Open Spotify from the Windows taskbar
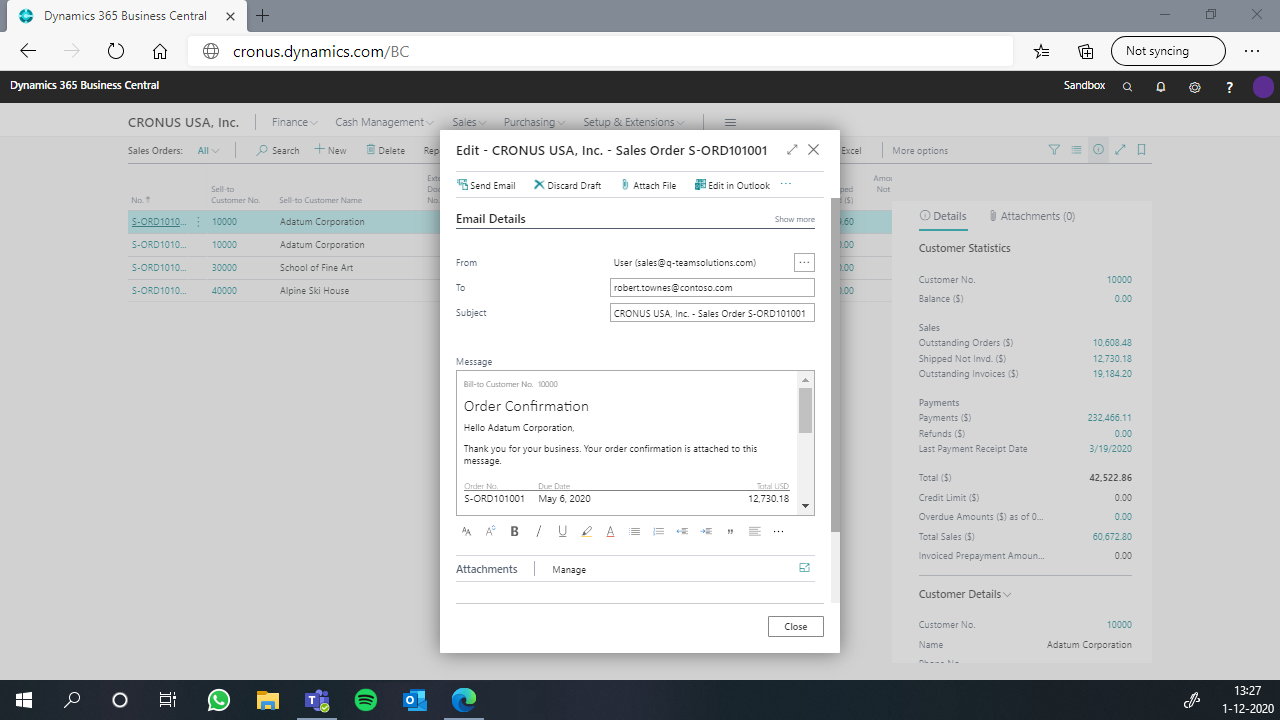The width and height of the screenshot is (1280, 720). [x=365, y=700]
